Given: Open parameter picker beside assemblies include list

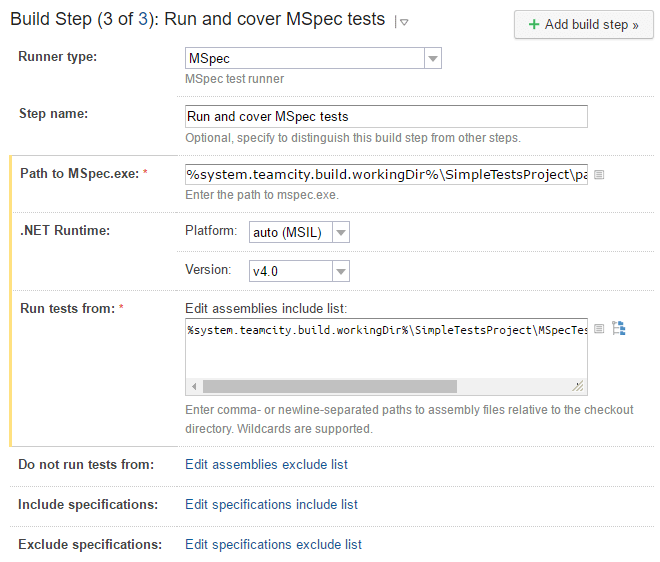Looking at the screenshot, I should (599, 329).
